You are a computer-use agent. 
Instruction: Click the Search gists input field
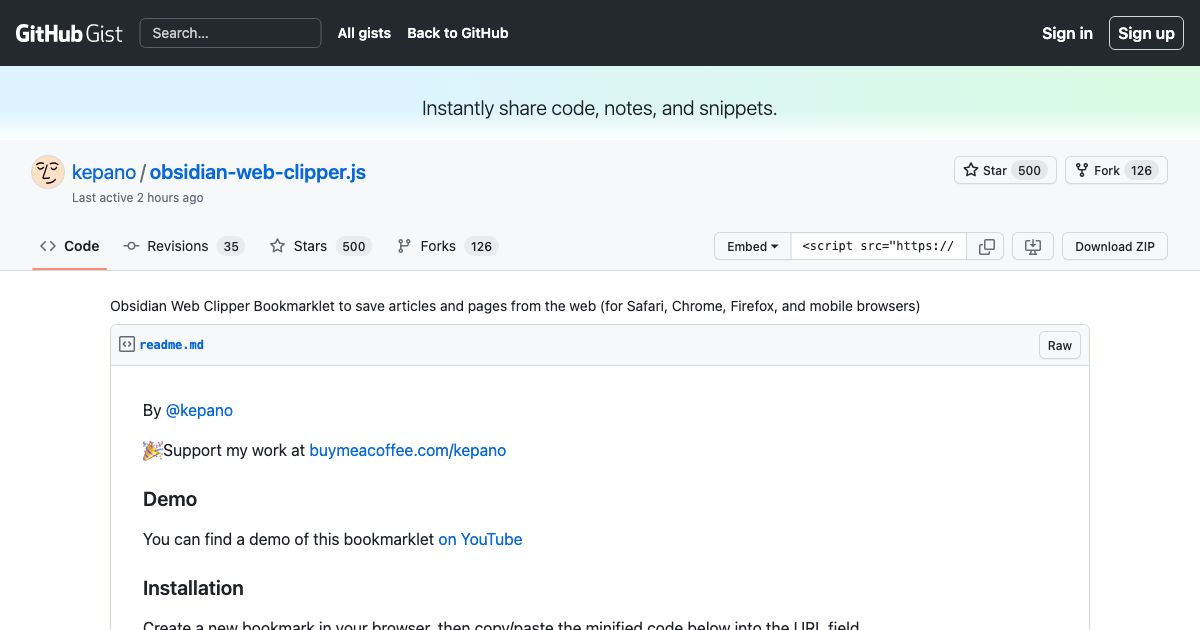(x=230, y=33)
